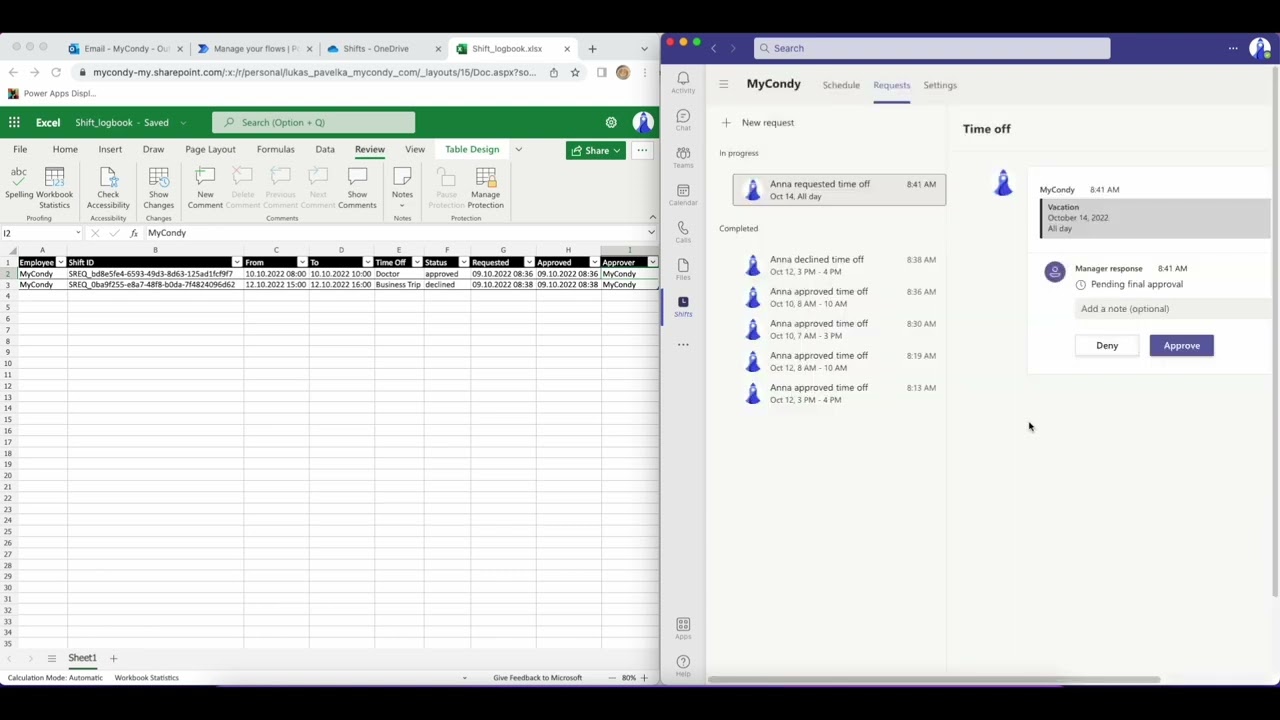
Task: Switch to the Home ribbon tab
Action: [x=65, y=149]
